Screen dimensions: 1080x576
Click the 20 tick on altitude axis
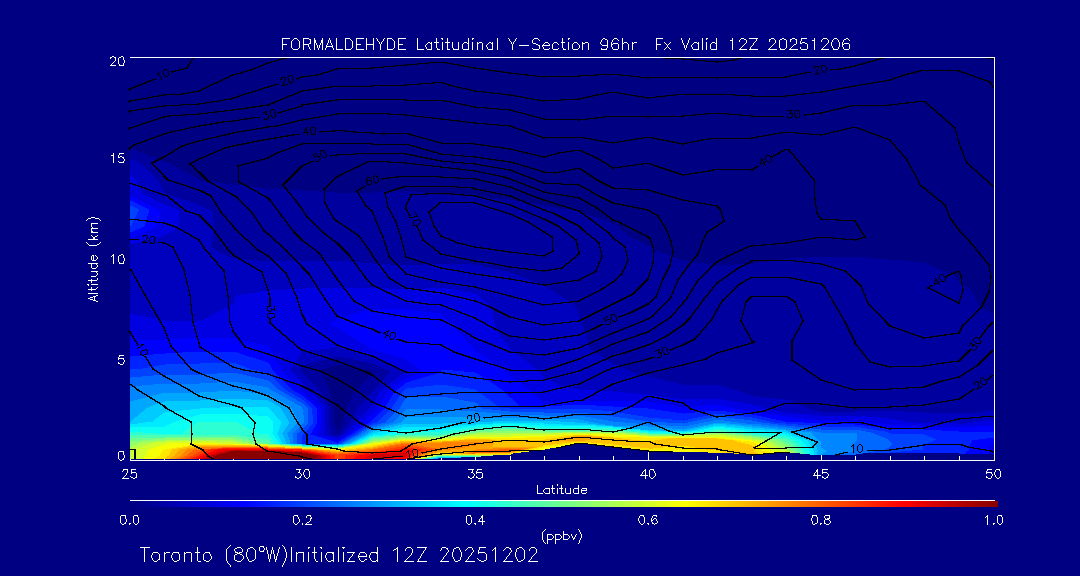click(x=114, y=61)
